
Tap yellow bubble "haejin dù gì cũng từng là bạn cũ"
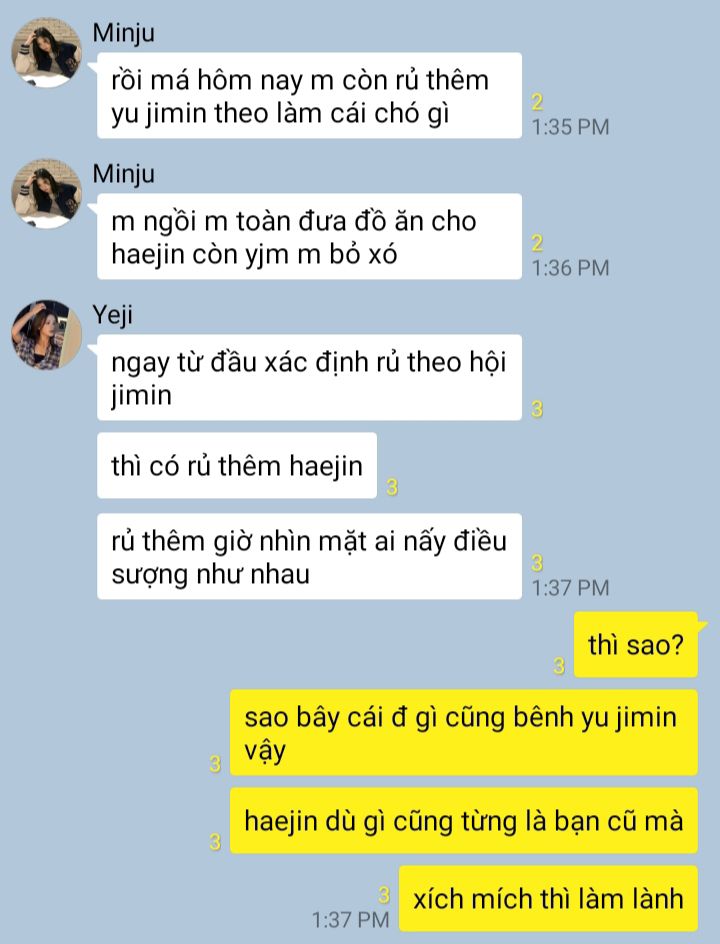pos(464,821)
